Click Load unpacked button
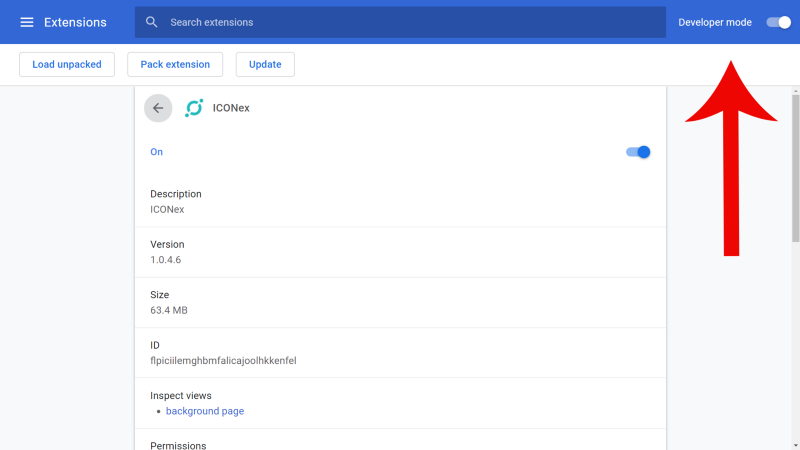This screenshot has width=800, height=450. [x=67, y=64]
